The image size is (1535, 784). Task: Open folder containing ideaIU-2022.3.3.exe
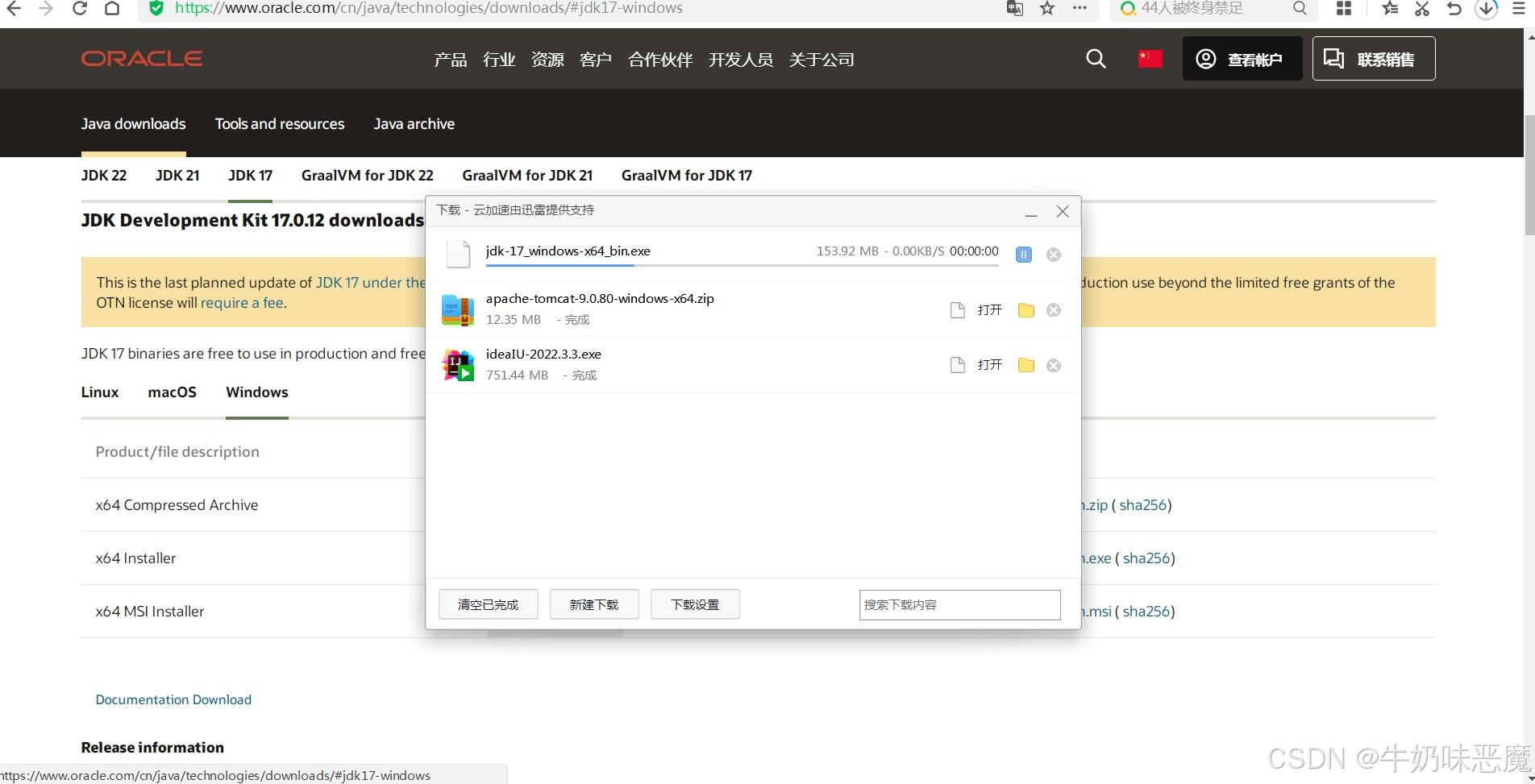coord(1026,365)
